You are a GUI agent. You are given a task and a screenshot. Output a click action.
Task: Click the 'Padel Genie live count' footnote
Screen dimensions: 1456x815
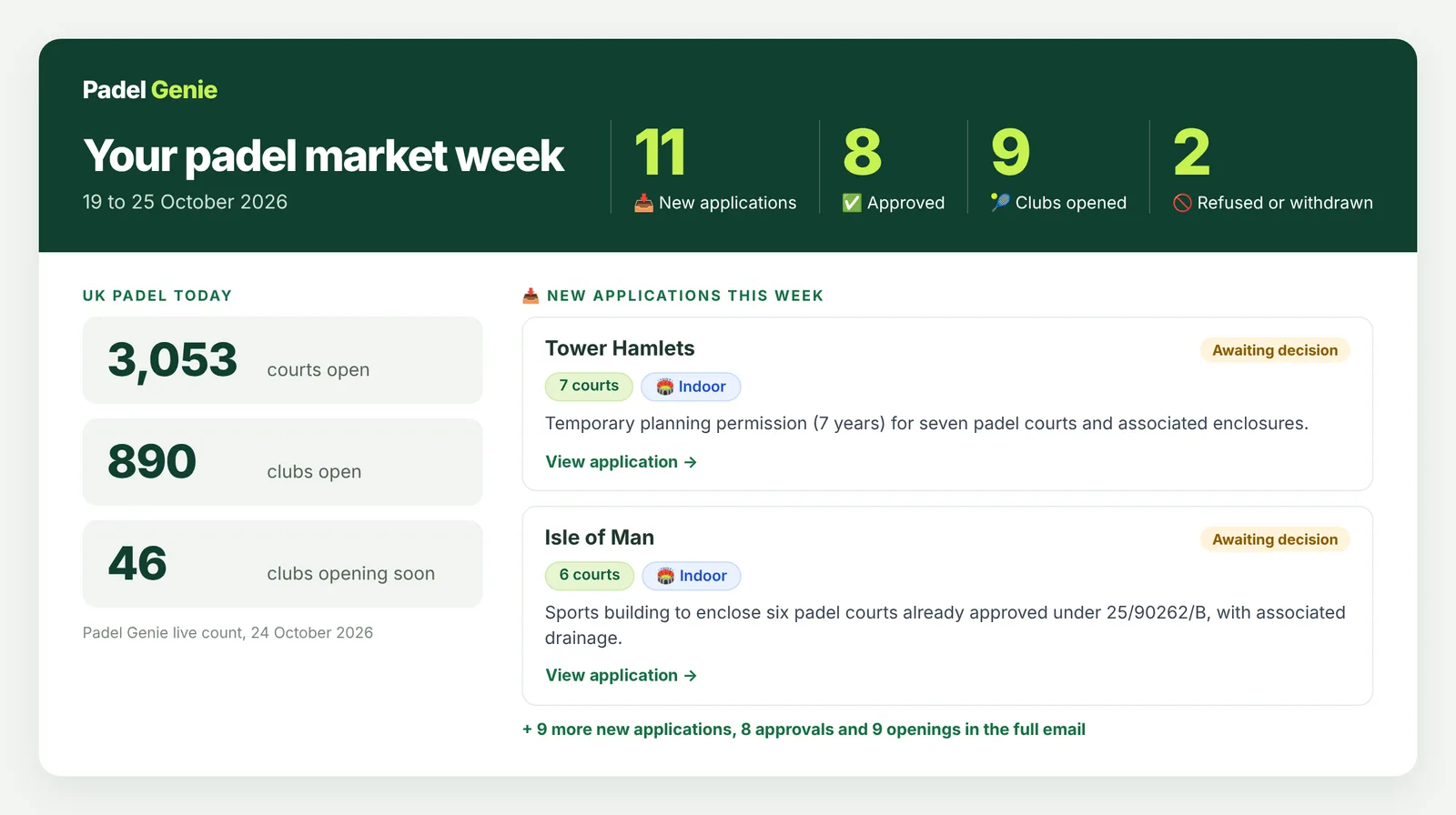(227, 633)
